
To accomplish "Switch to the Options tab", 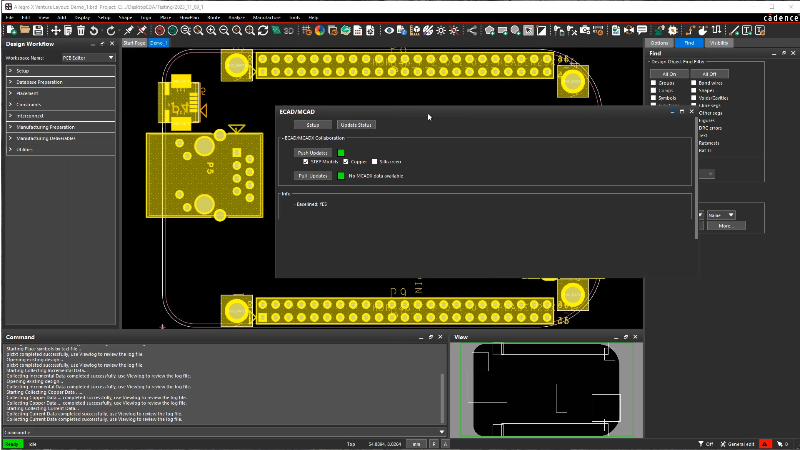I will point(659,43).
